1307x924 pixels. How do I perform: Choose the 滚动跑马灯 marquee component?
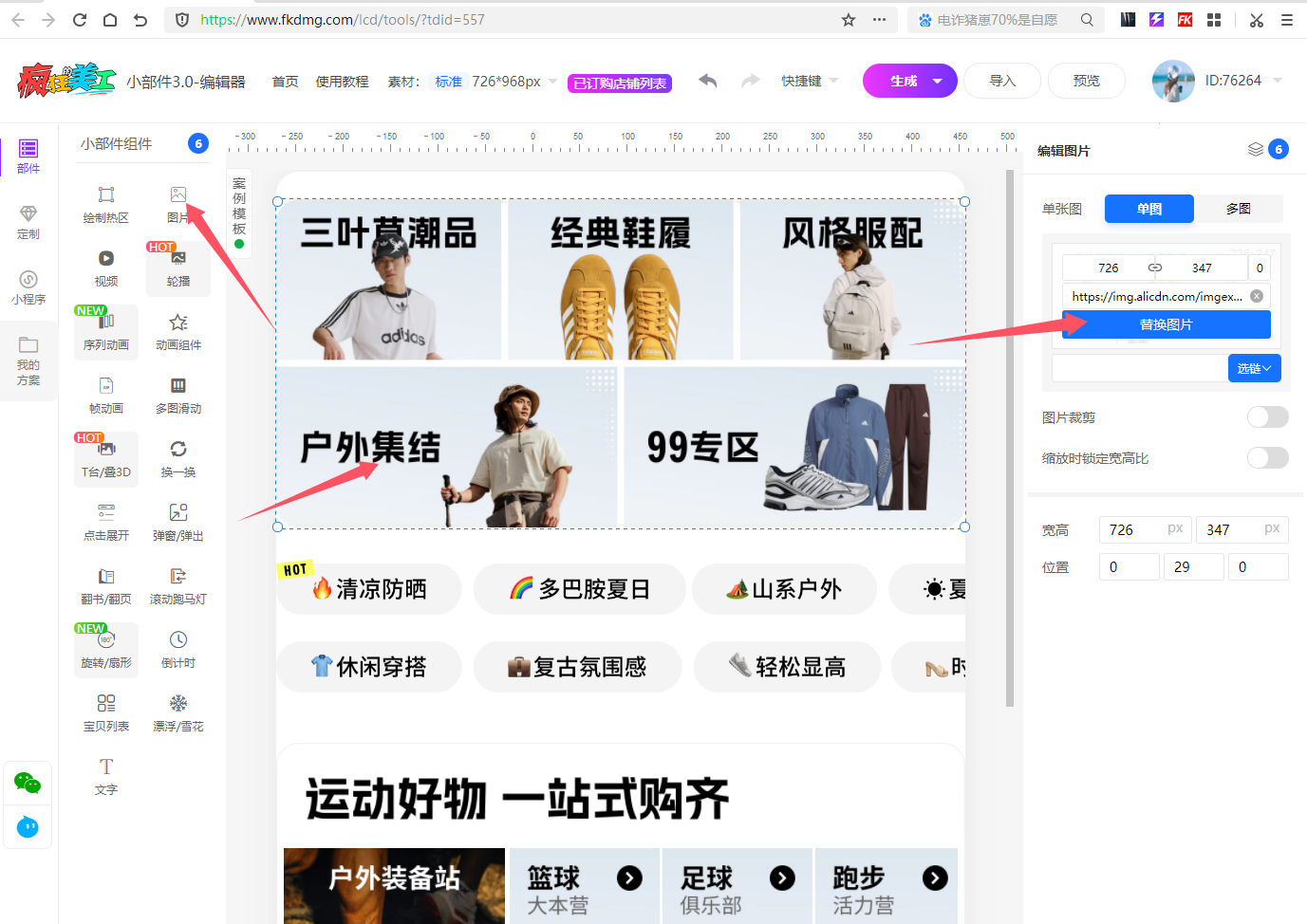click(x=178, y=586)
